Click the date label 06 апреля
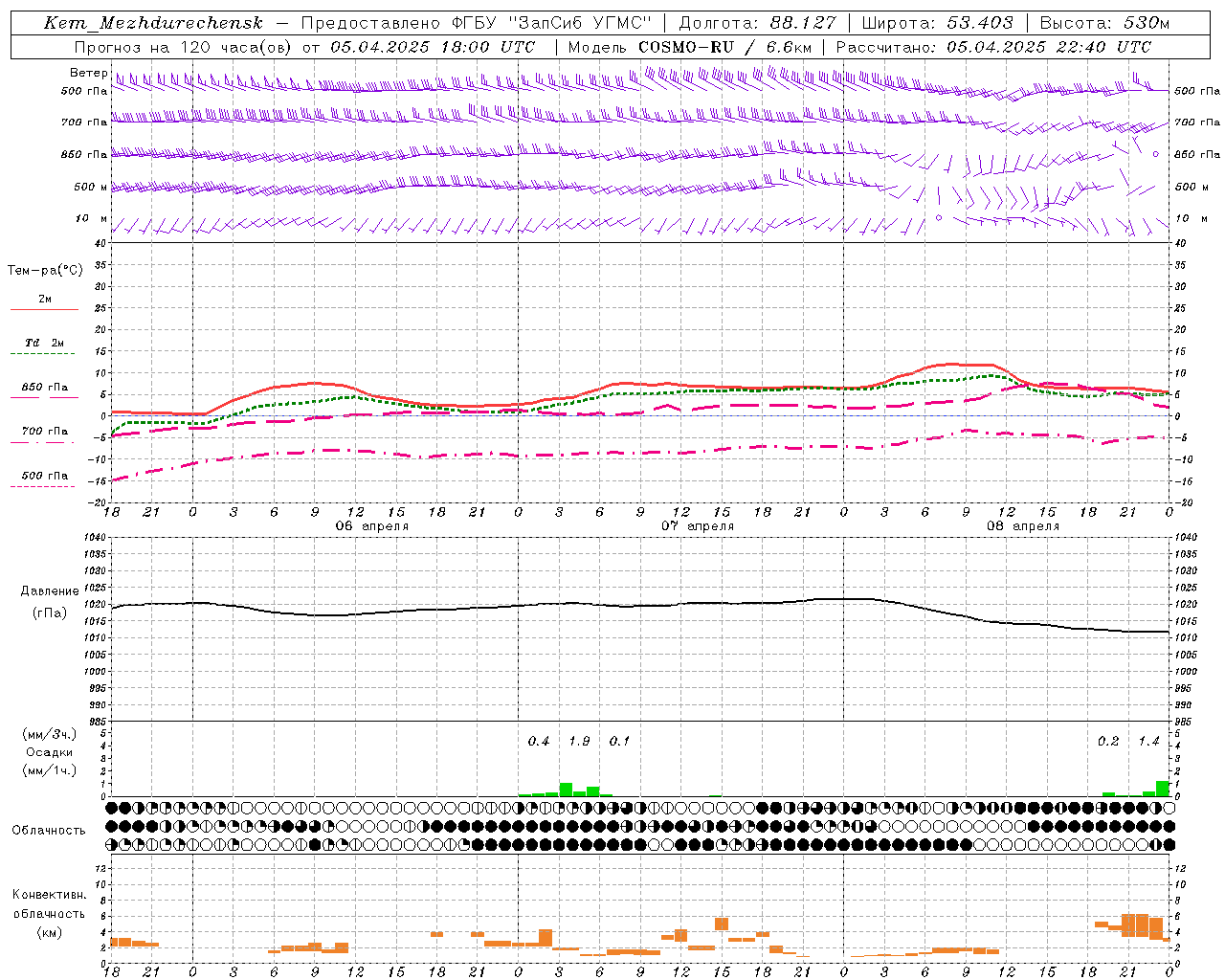This screenshot has width=1225, height=980. pyautogui.click(x=372, y=526)
